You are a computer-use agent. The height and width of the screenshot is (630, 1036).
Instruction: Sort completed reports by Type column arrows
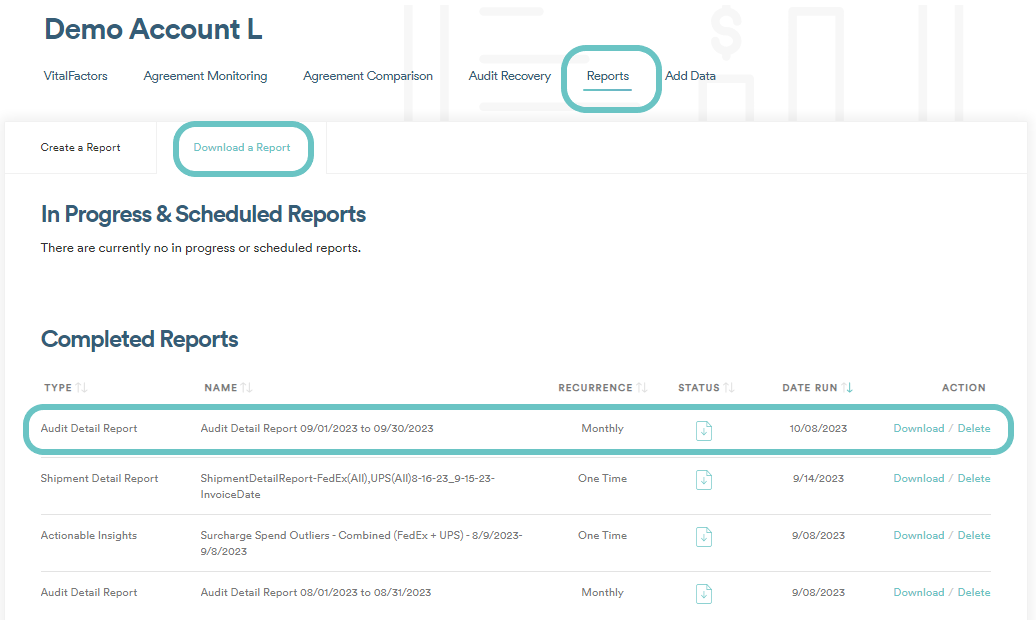tap(82, 388)
